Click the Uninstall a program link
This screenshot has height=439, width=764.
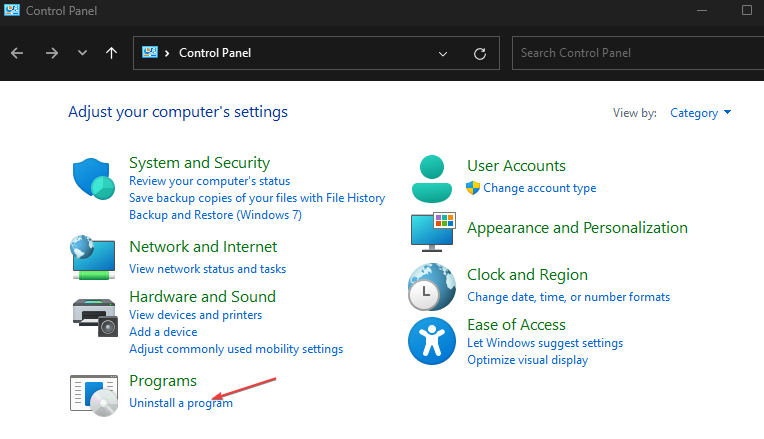coord(180,403)
